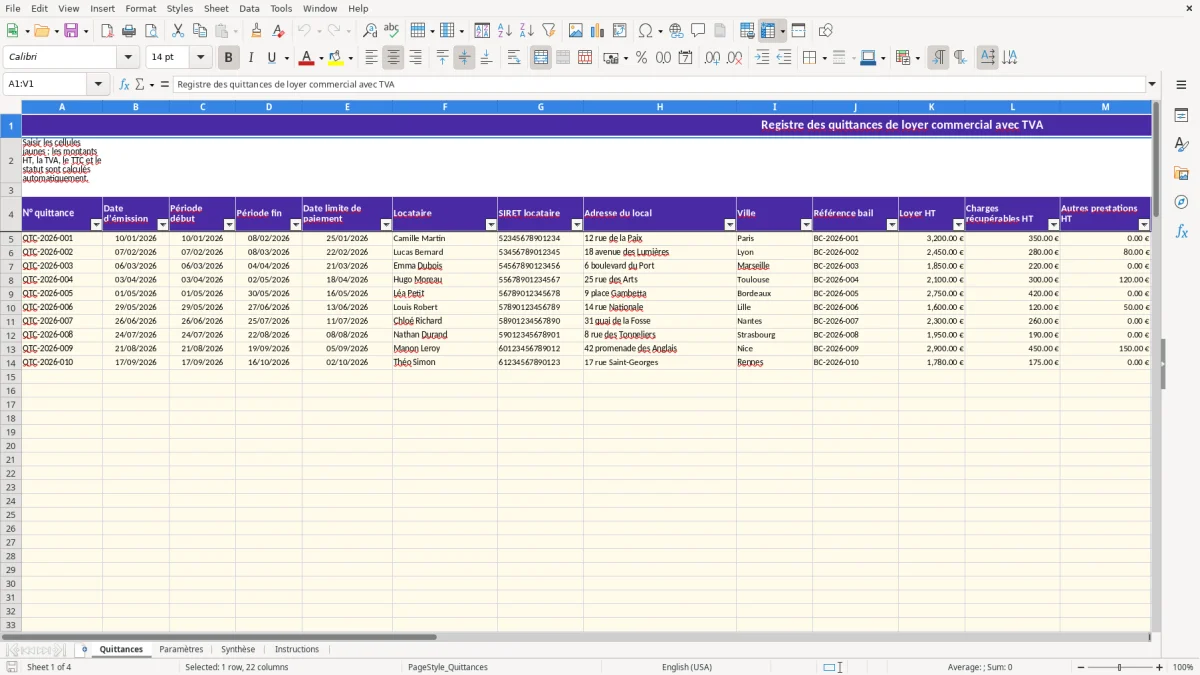The image size is (1200, 675).
Task: Switch to the Paramètres sheet tab
Action: [x=181, y=649]
